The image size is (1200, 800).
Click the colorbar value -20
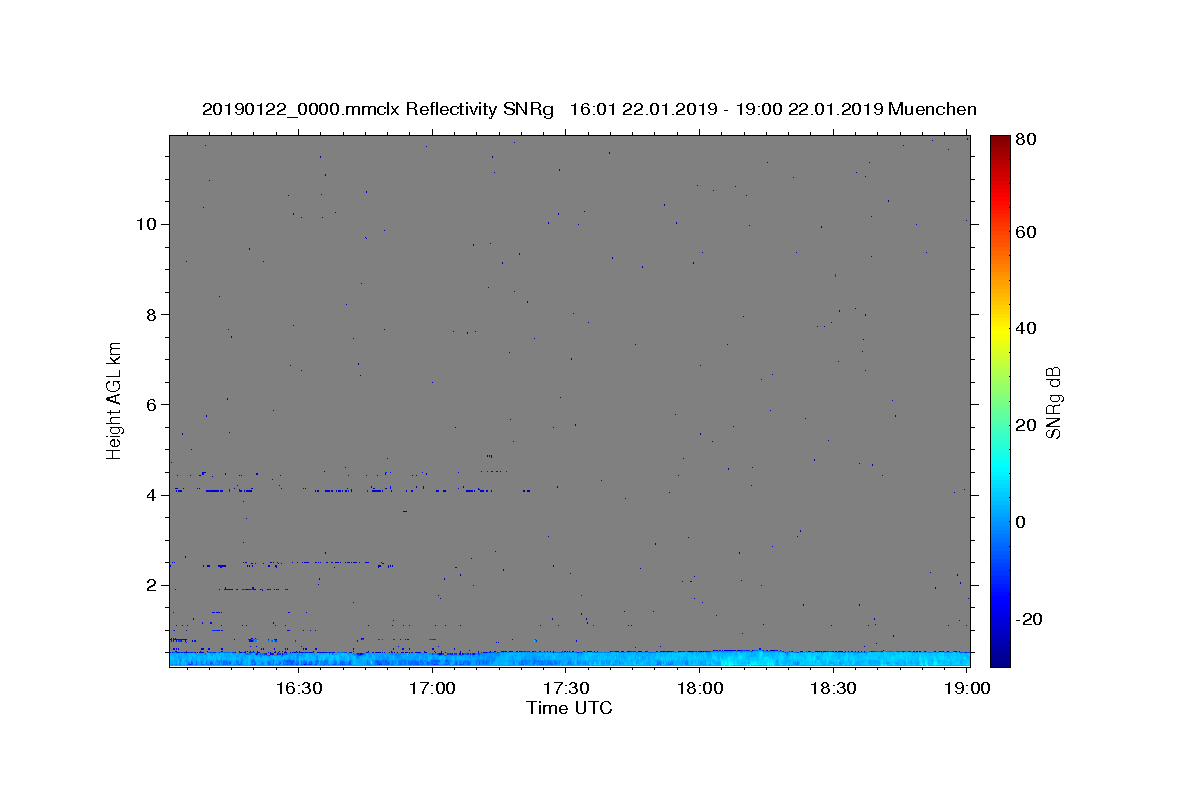pyautogui.click(x=1031, y=619)
